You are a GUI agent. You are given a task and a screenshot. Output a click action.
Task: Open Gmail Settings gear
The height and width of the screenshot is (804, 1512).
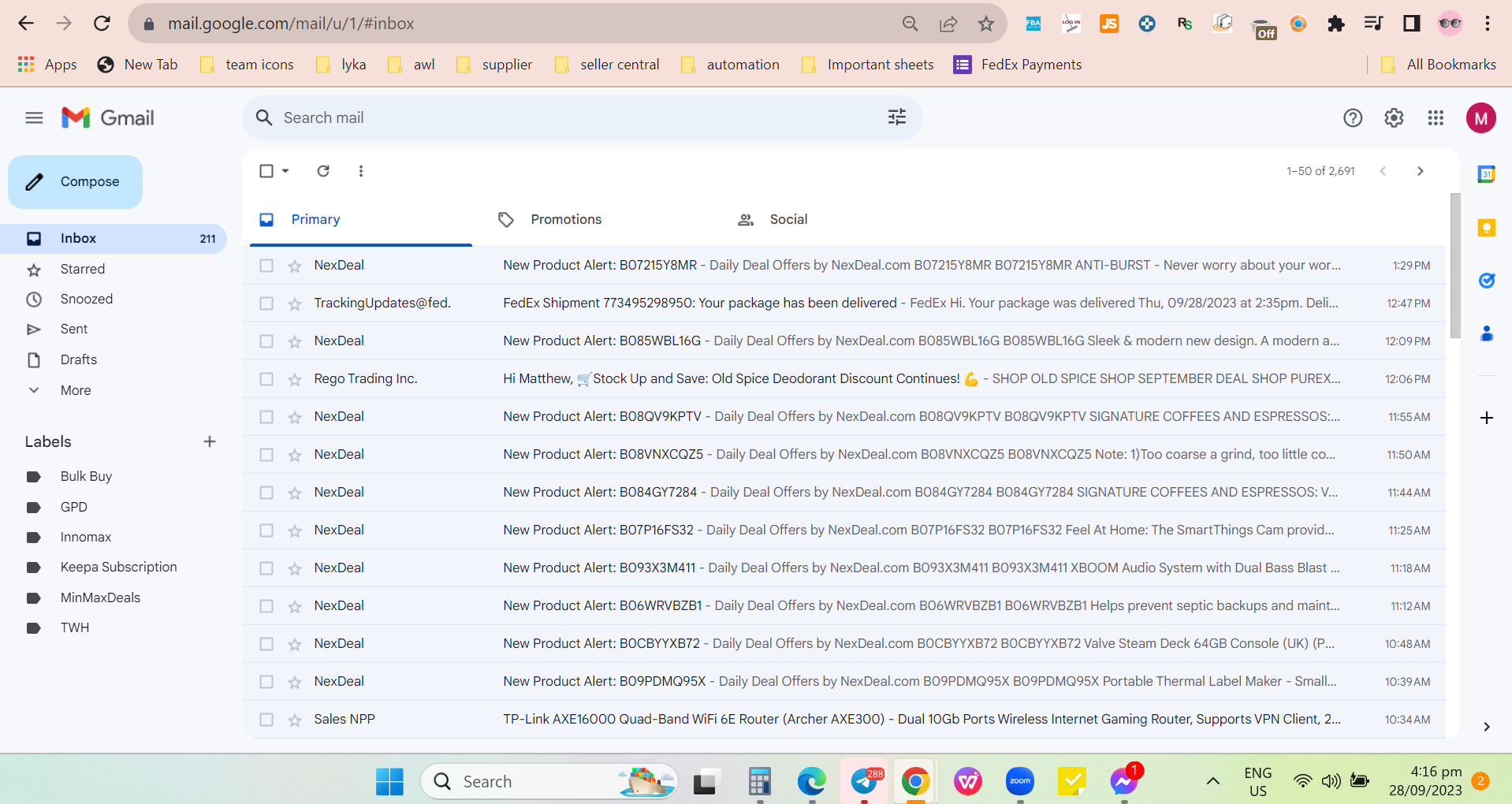tap(1394, 118)
